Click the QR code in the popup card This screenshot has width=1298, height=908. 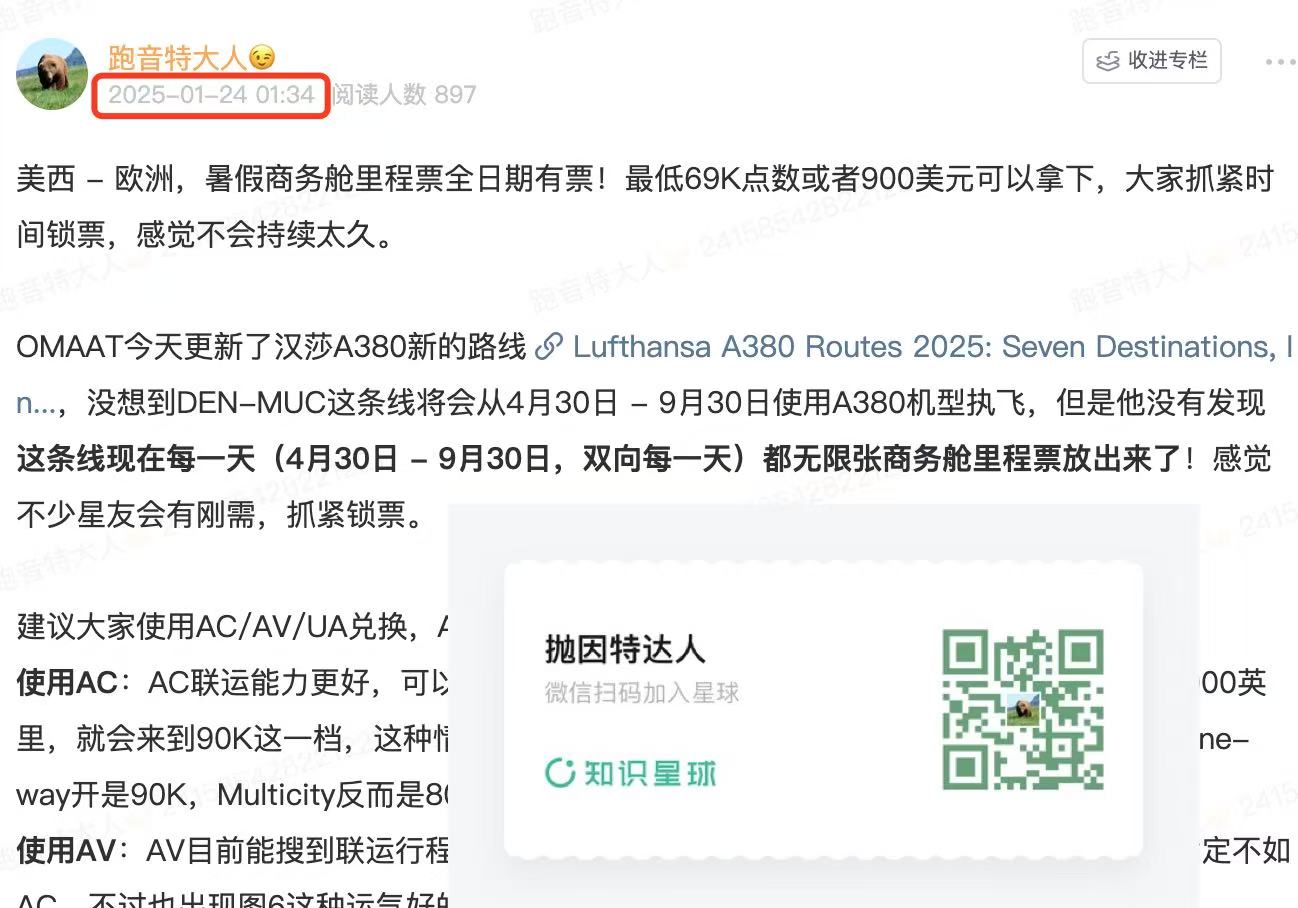tap(1023, 709)
